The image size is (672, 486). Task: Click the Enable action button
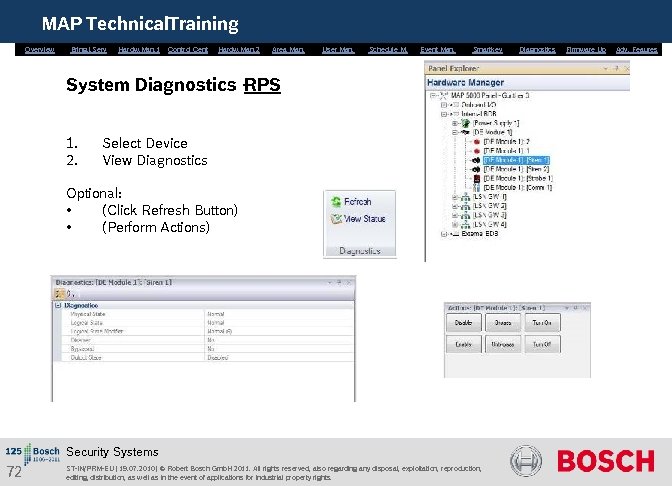tap(463, 344)
